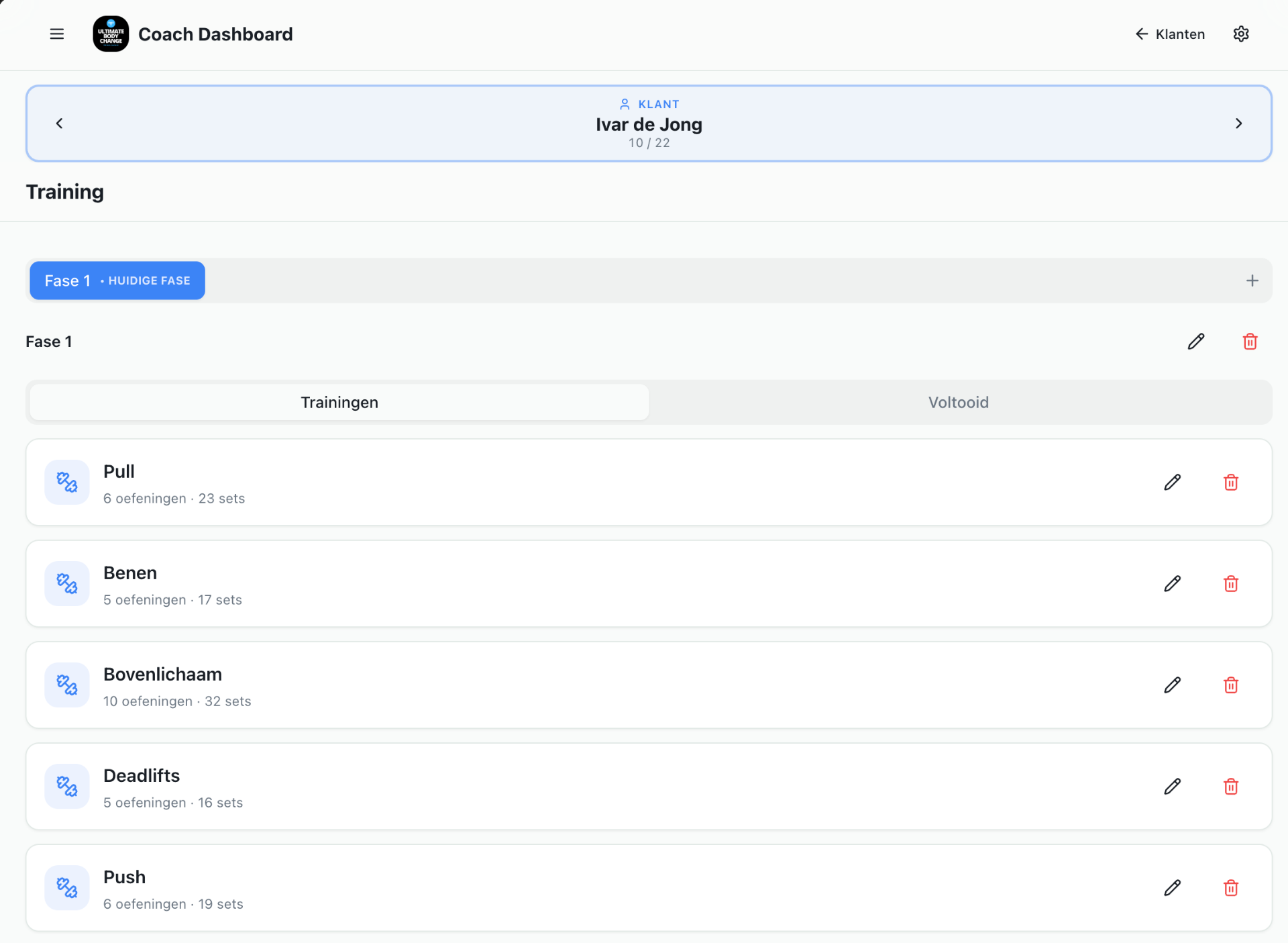Delete the Deadlifts training
This screenshot has height=943, width=1288.
pyautogui.click(x=1231, y=787)
